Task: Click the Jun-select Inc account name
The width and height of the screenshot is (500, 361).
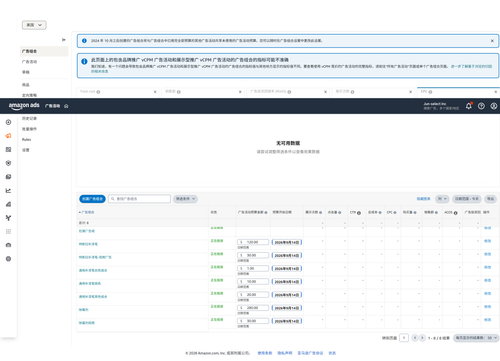Action: [435, 104]
